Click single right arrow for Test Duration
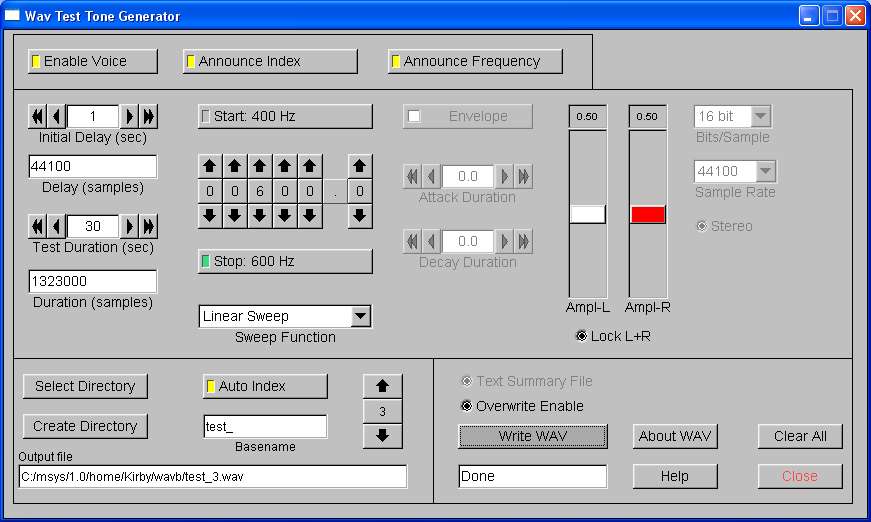Image resolution: width=871 pixels, height=522 pixels. pos(129,226)
